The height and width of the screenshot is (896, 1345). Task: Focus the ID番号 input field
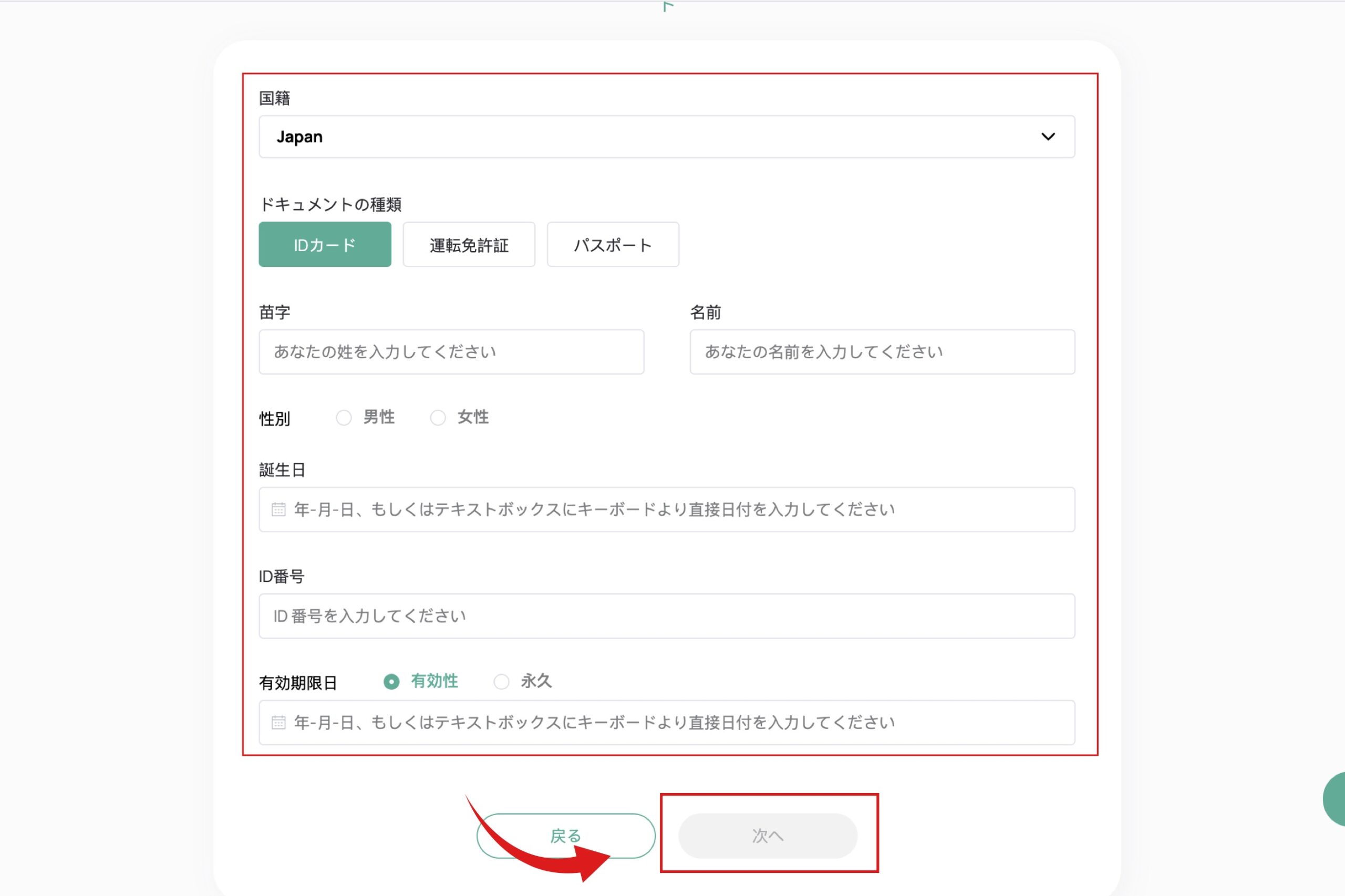(667, 616)
